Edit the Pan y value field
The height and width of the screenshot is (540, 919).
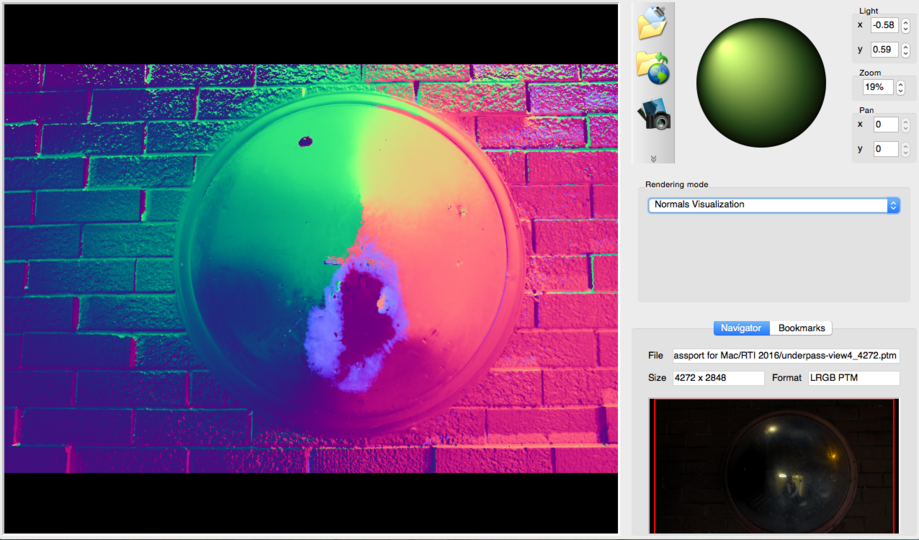[x=885, y=150]
